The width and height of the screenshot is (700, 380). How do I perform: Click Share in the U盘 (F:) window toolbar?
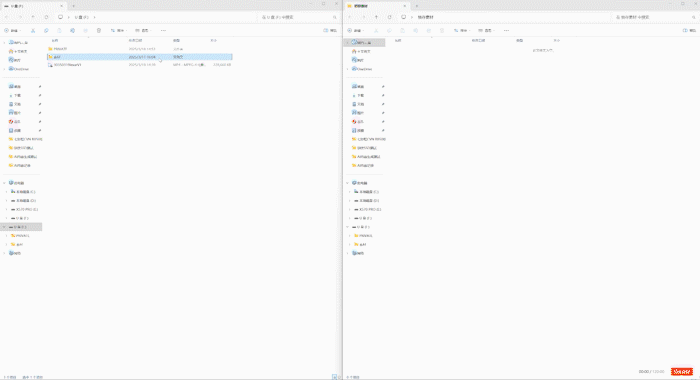click(85, 30)
